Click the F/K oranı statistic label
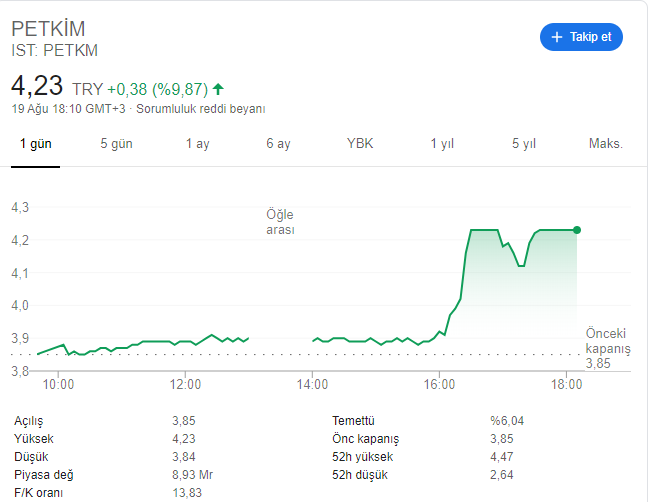Image resolution: width=649 pixels, height=502 pixels. click(40, 493)
